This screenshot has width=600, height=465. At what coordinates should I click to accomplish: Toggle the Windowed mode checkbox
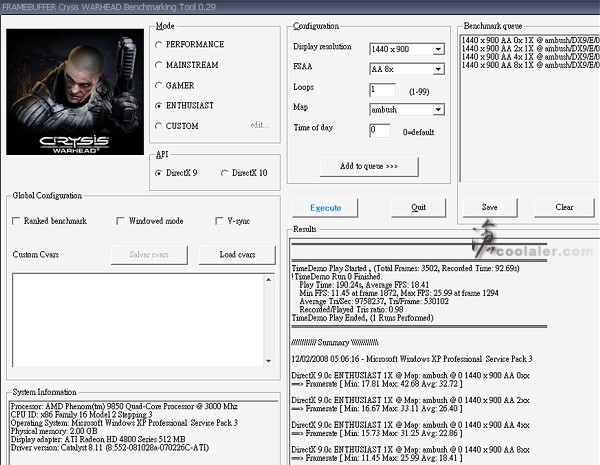tap(120, 221)
